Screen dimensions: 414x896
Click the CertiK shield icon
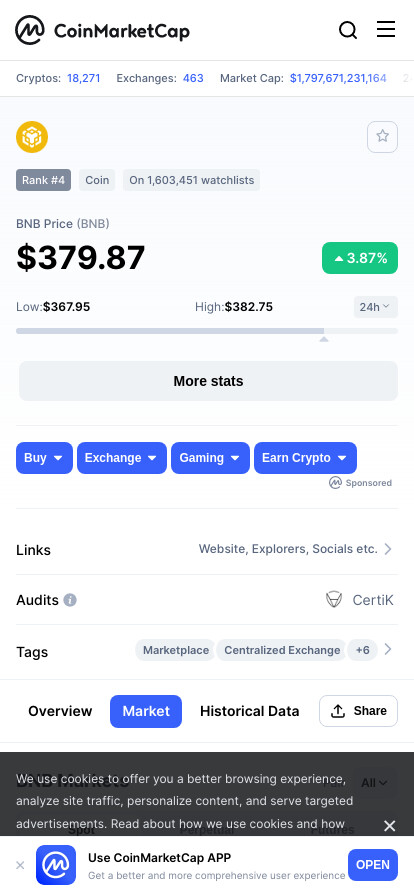(334, 599)
